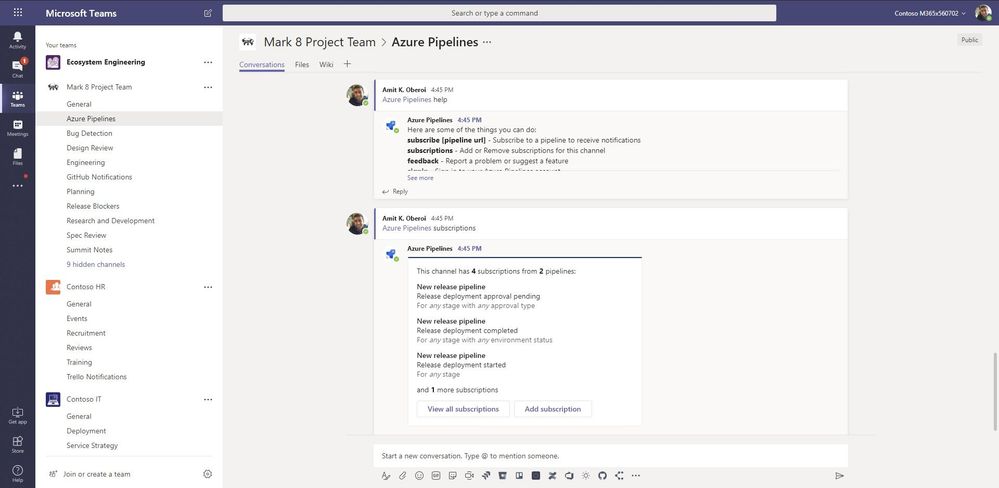The height and width of the screenshot is (488, 999).
Task: Focus the search or command box
Action: point(499,13)
